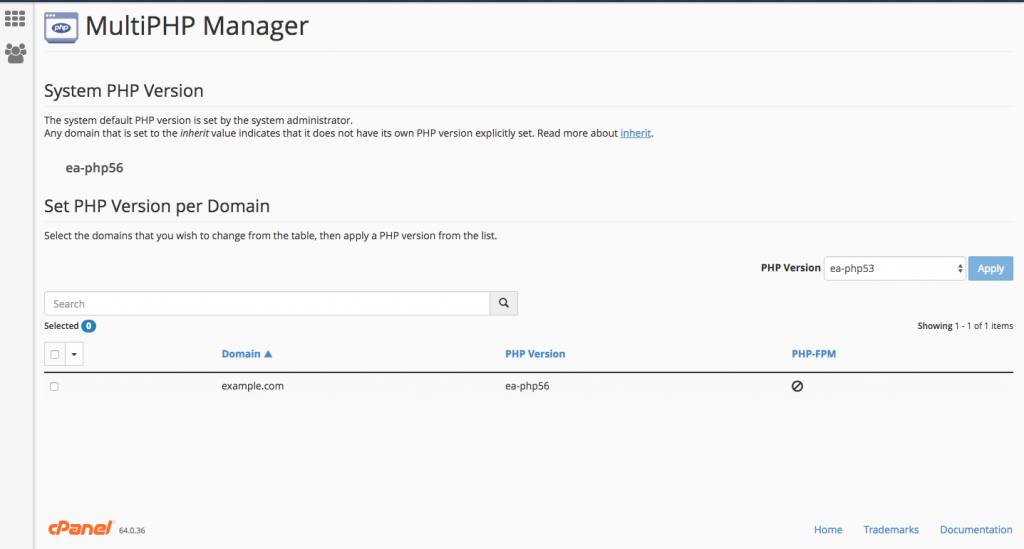Screen dimensions: 1024x549
Task: Open the apps grid icon in sidebar
Action: (x=15, y=18)
